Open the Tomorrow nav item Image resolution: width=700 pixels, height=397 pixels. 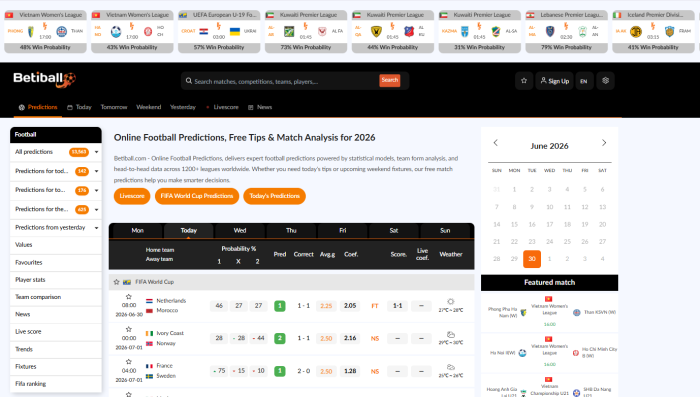[114, 107]
